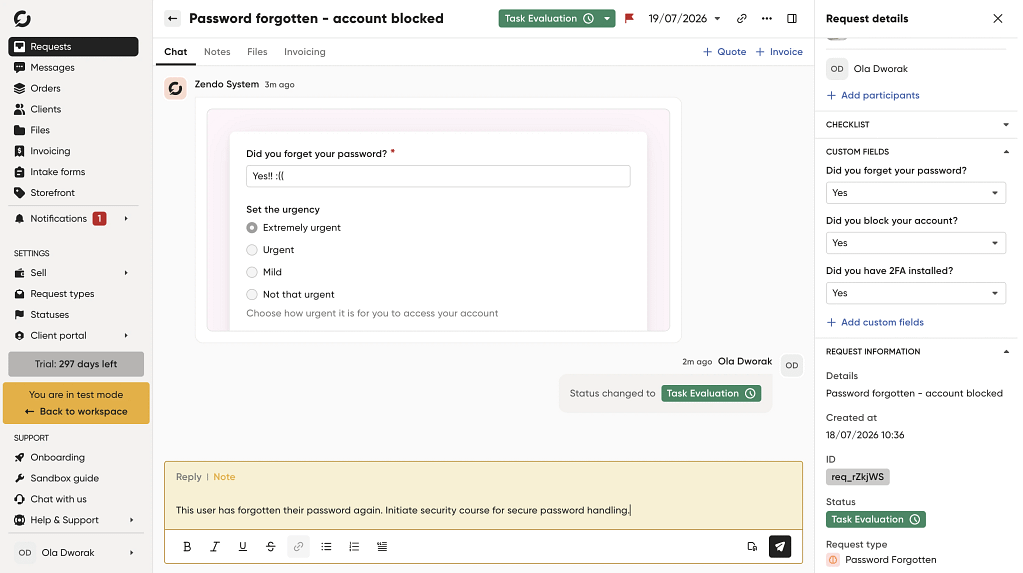Switch editor to Reply mode
This screenshot has height=573, width=1023.
[x=189, y=477]
